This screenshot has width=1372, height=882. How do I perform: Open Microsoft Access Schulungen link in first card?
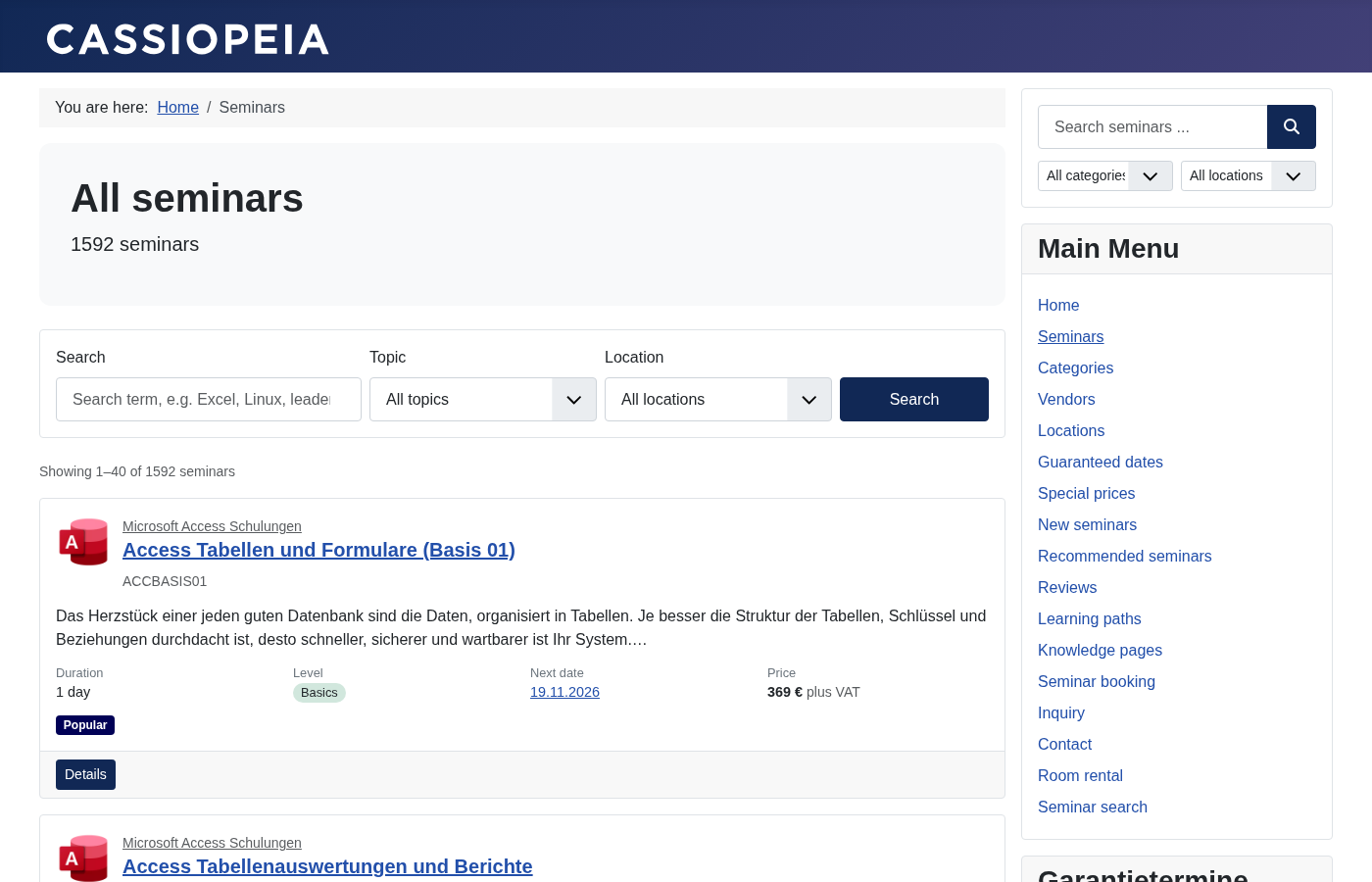(x=212, y=526)
